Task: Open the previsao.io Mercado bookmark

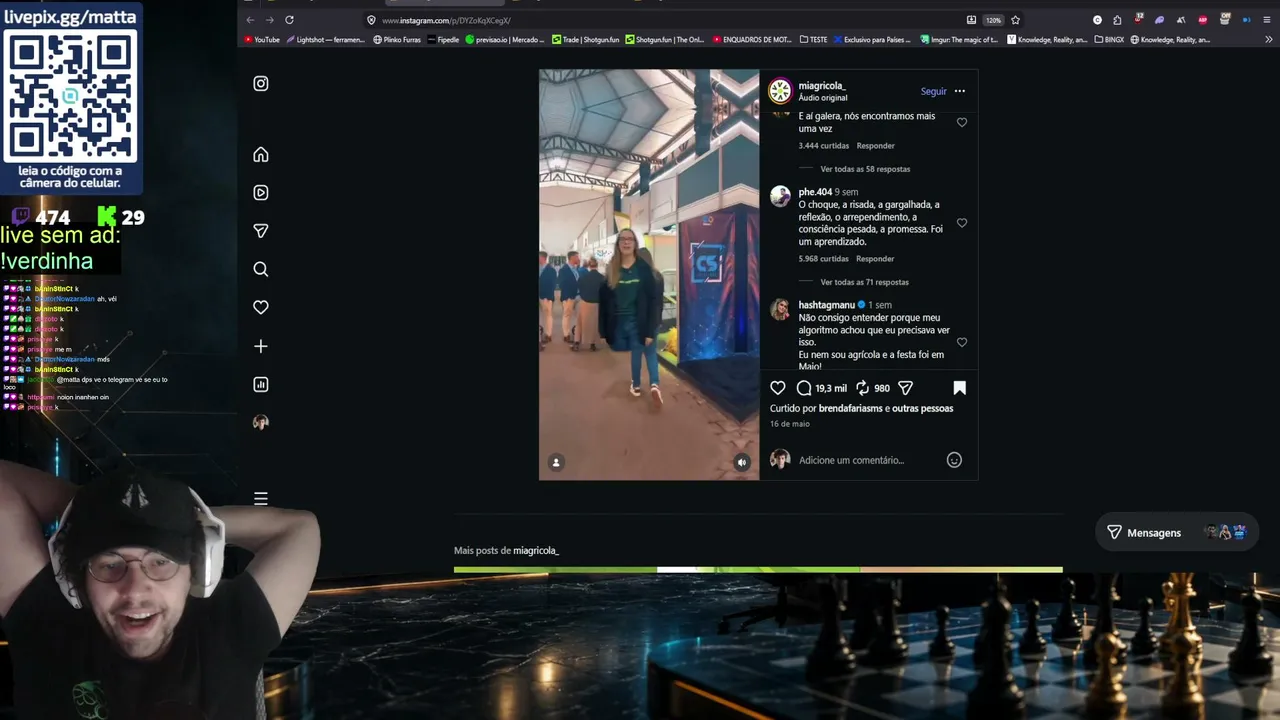Action: coord(505,40)
